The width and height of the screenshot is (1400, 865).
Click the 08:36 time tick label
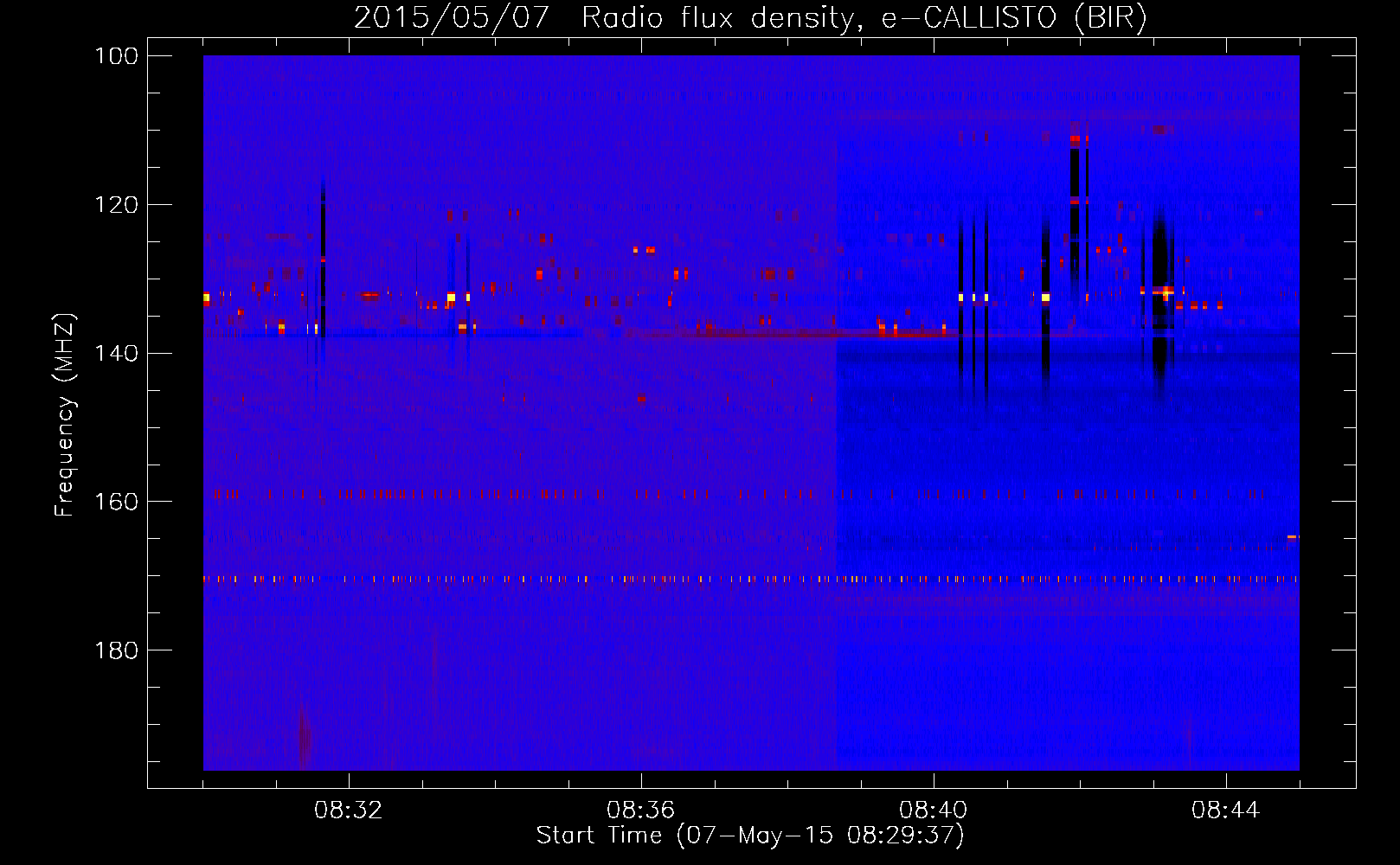640,811
